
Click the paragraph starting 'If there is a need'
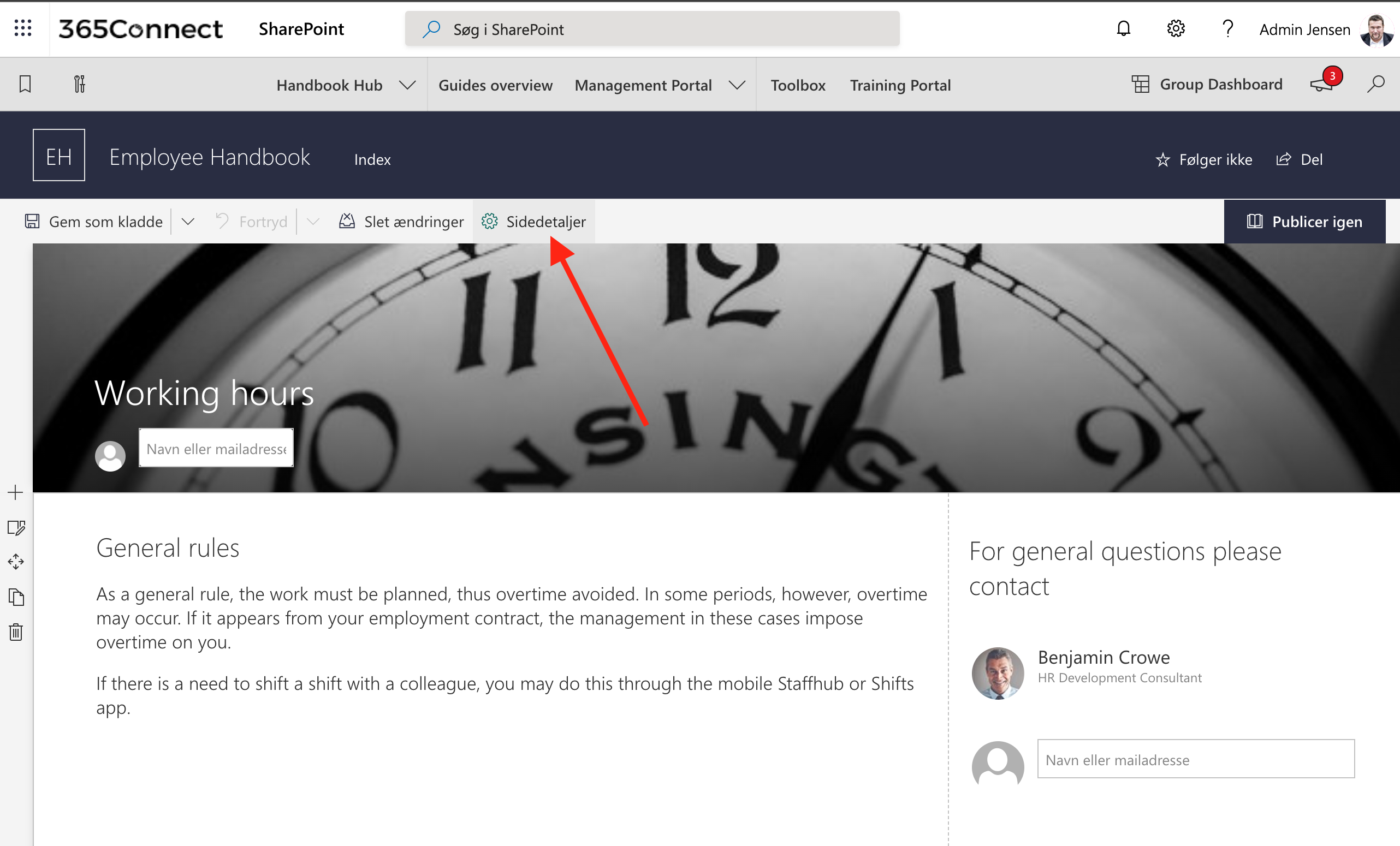(x=505, y=695)
